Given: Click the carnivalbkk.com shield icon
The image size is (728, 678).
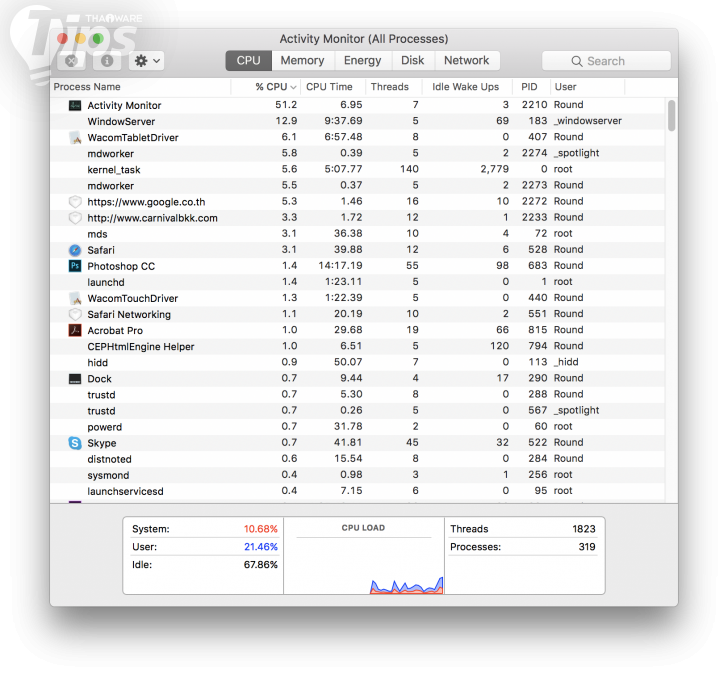Looking at the screenshot, I should point(75,218).
